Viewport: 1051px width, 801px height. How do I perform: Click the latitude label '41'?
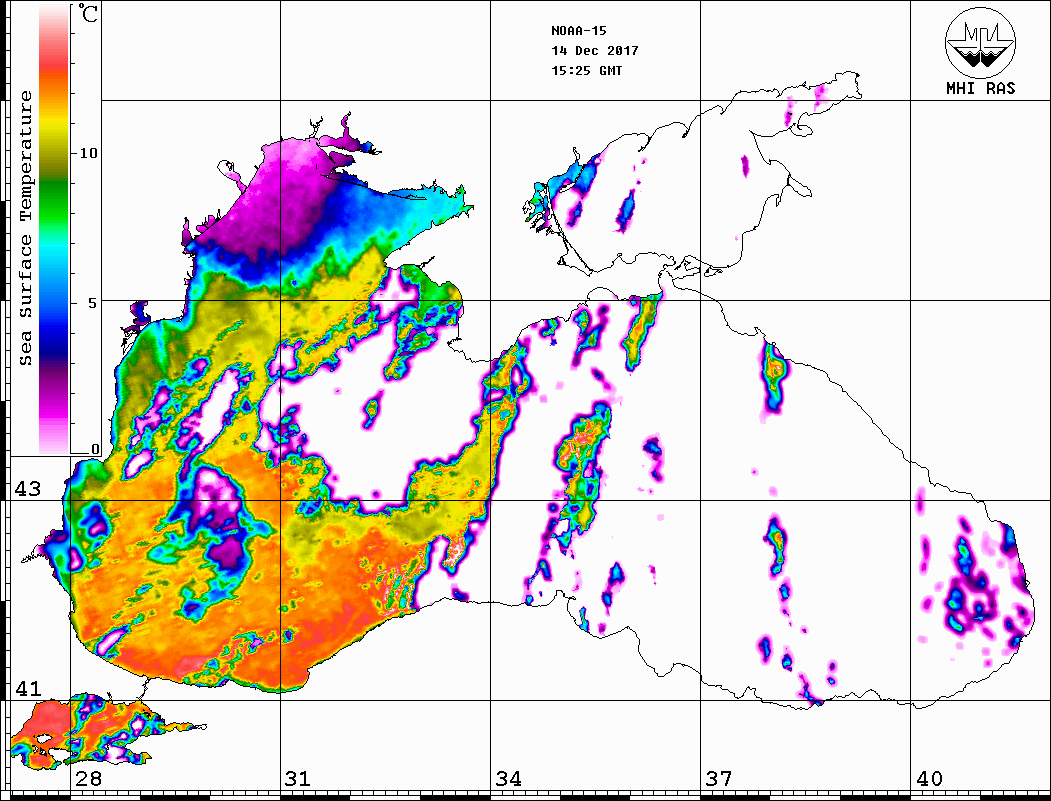pos(28,688)
